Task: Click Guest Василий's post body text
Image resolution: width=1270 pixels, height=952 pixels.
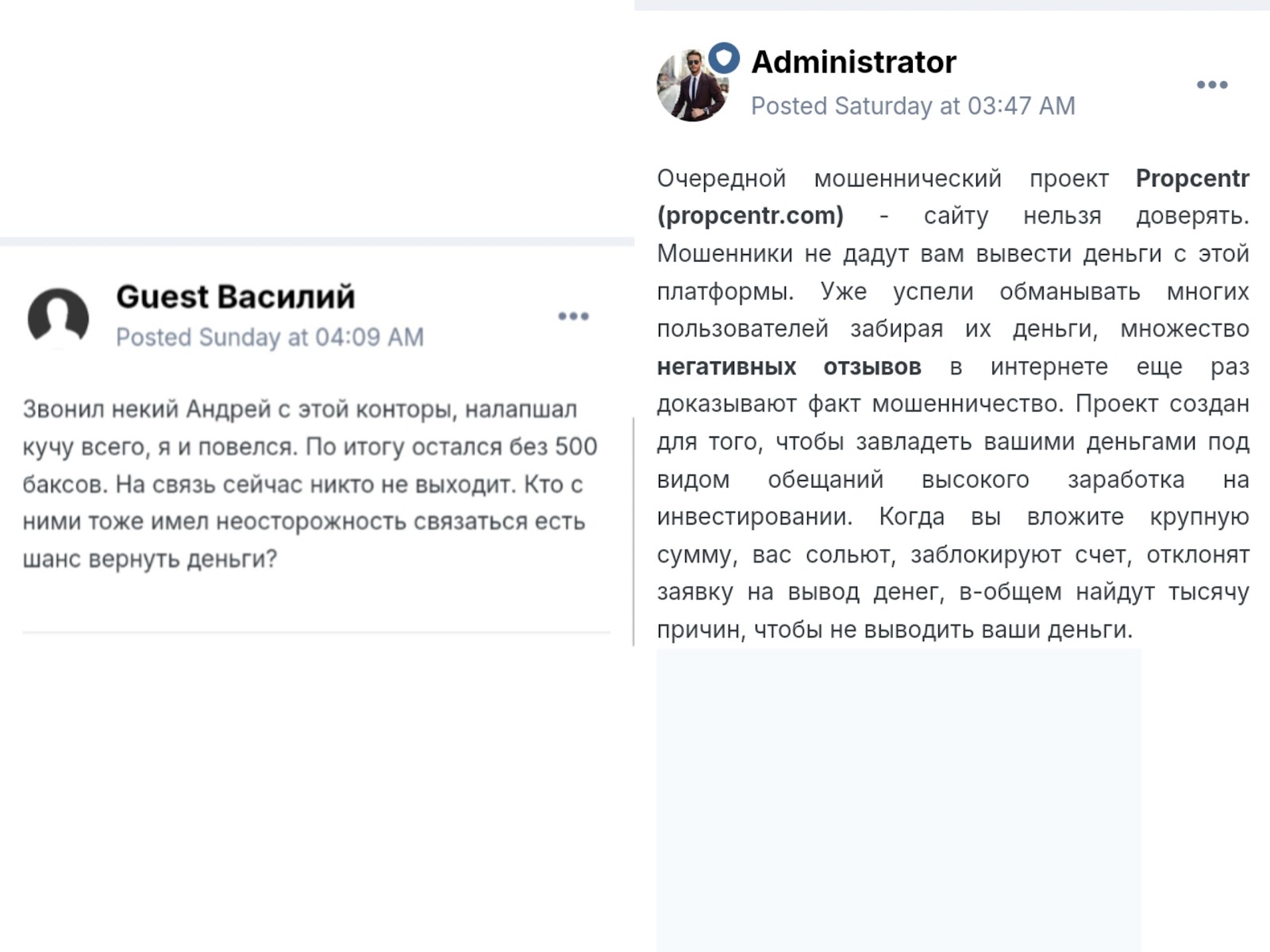Action: click(308, 484)
